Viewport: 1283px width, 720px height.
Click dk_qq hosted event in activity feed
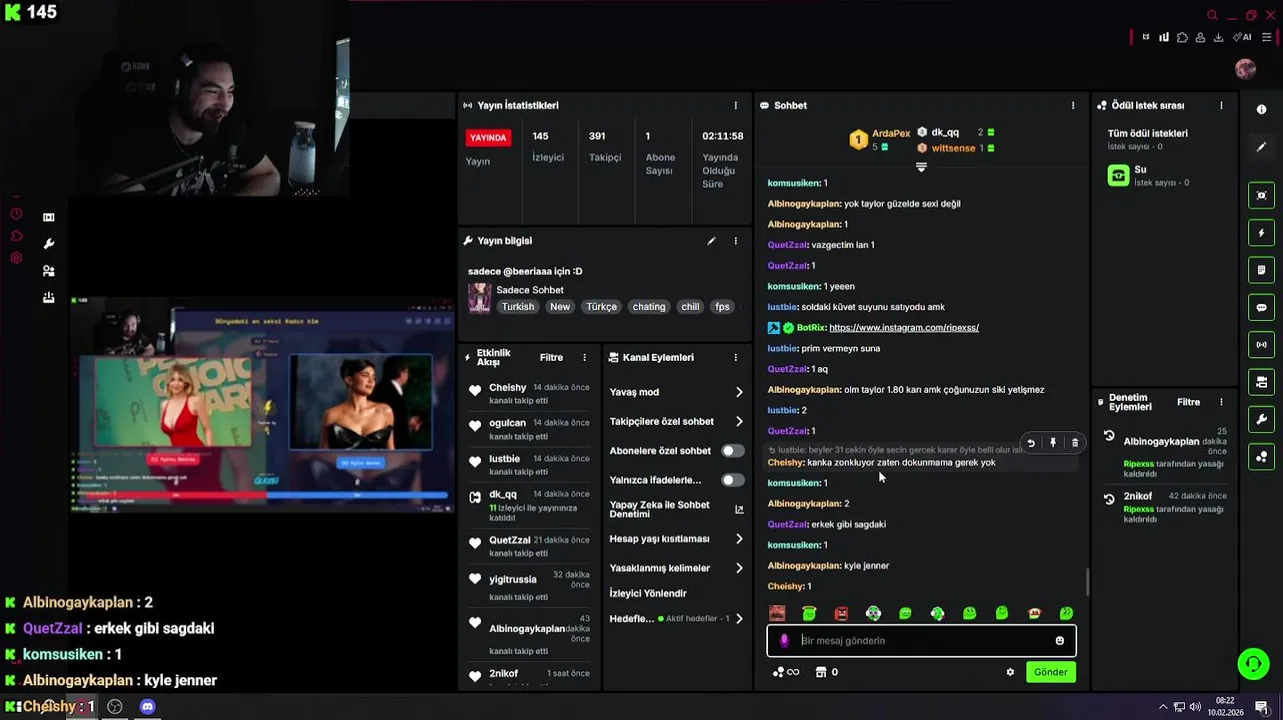pyautogui.click(x=530, y=506)
